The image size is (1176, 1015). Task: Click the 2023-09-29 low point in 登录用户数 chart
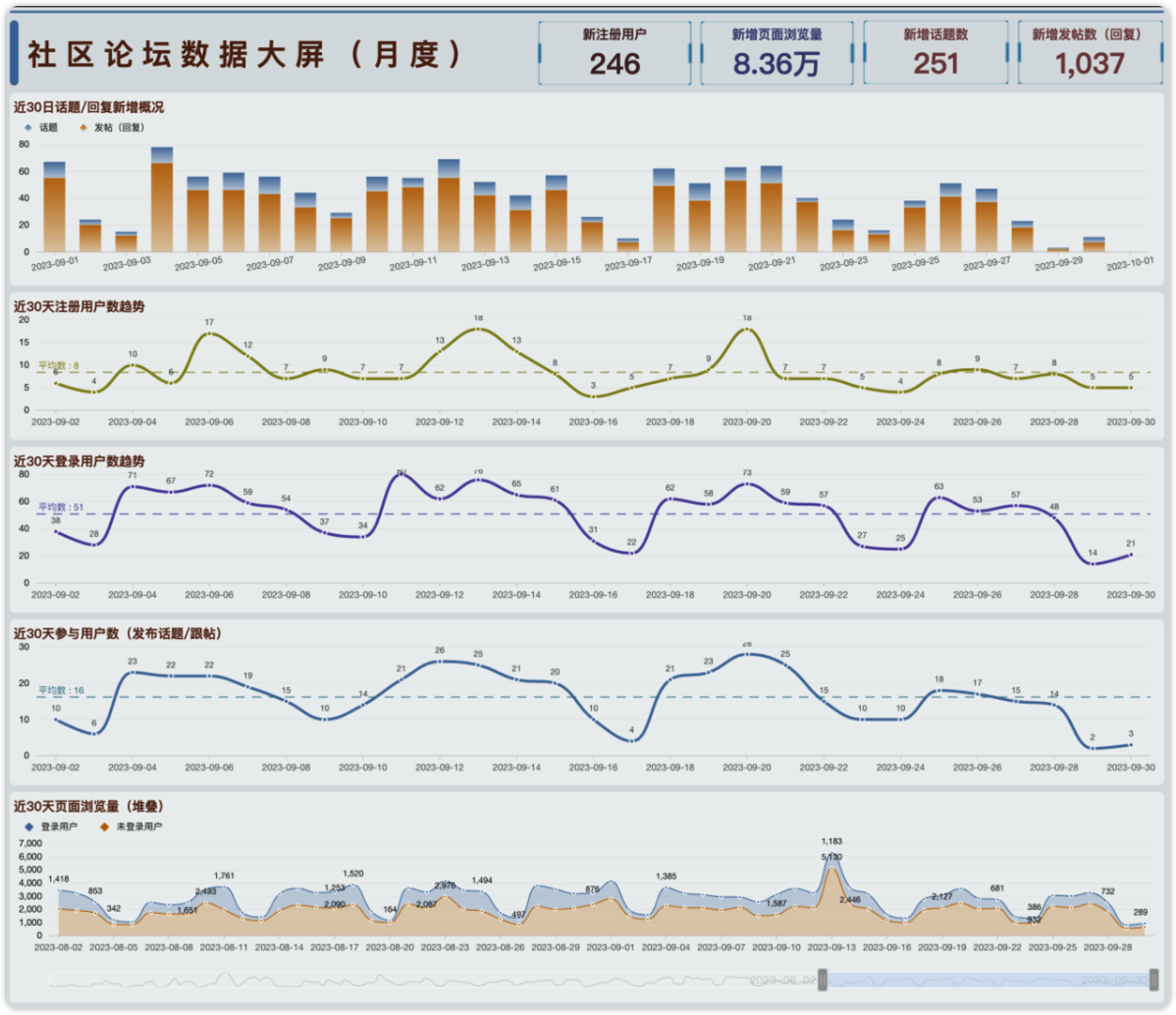[x=1093, y=563]
